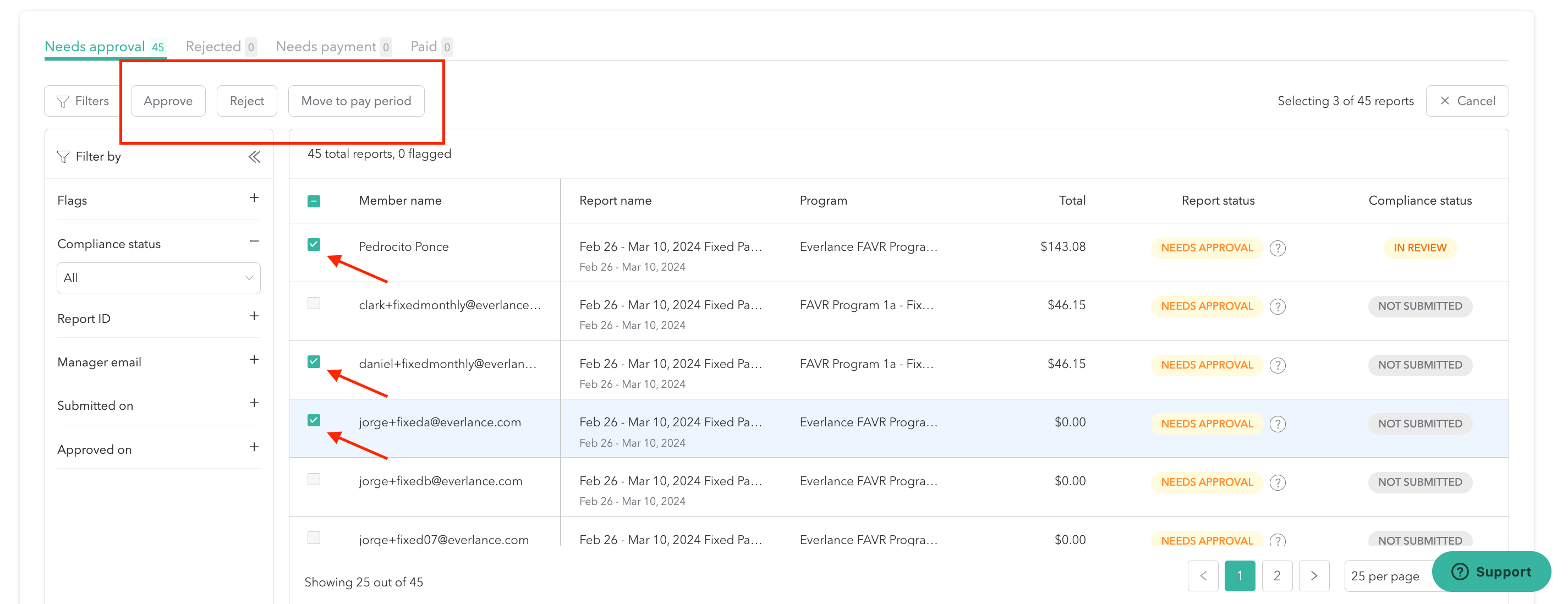1568x604 pixels.
Task: Click the previous page arrow
Action: [x=1203, y=575]
